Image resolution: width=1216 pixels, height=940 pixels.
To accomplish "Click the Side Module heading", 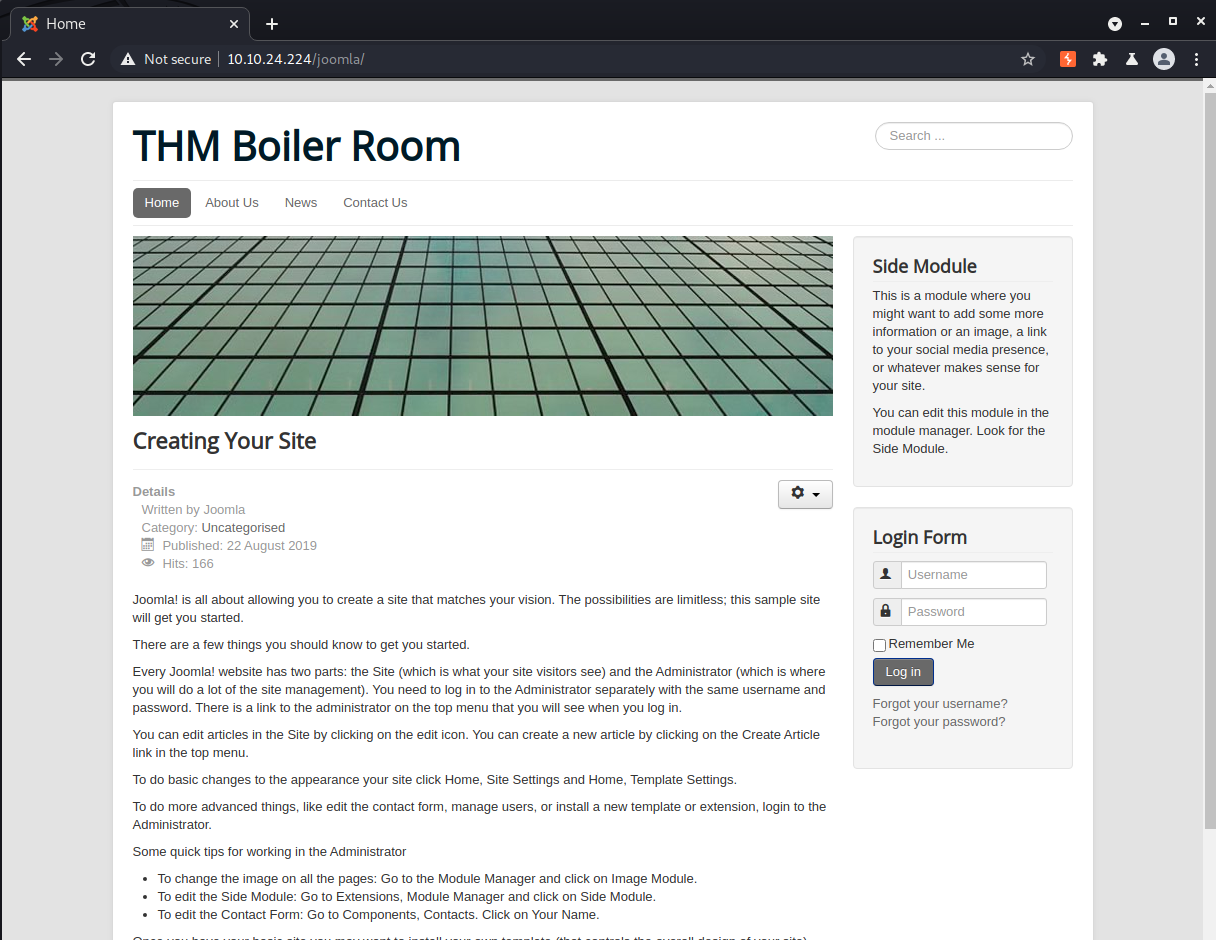I will click(925, 266).
